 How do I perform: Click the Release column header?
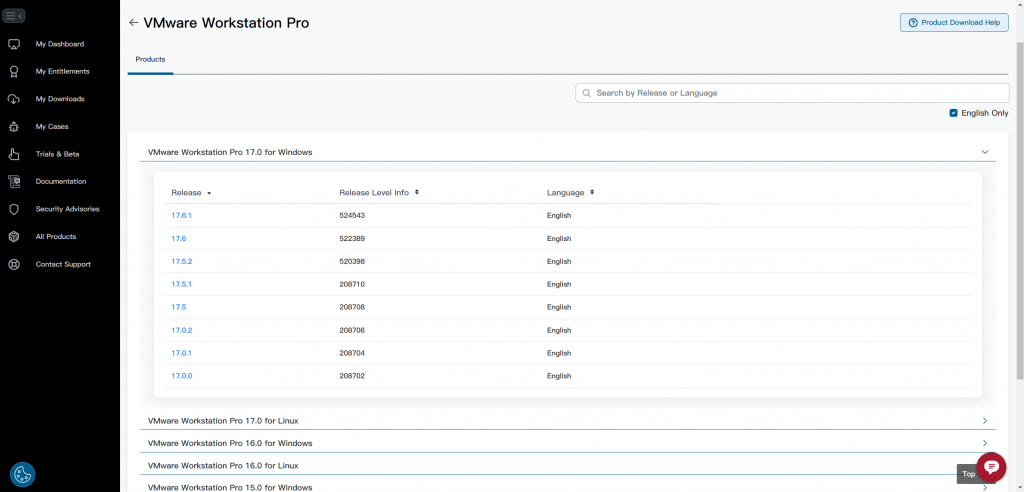(186, 193)
